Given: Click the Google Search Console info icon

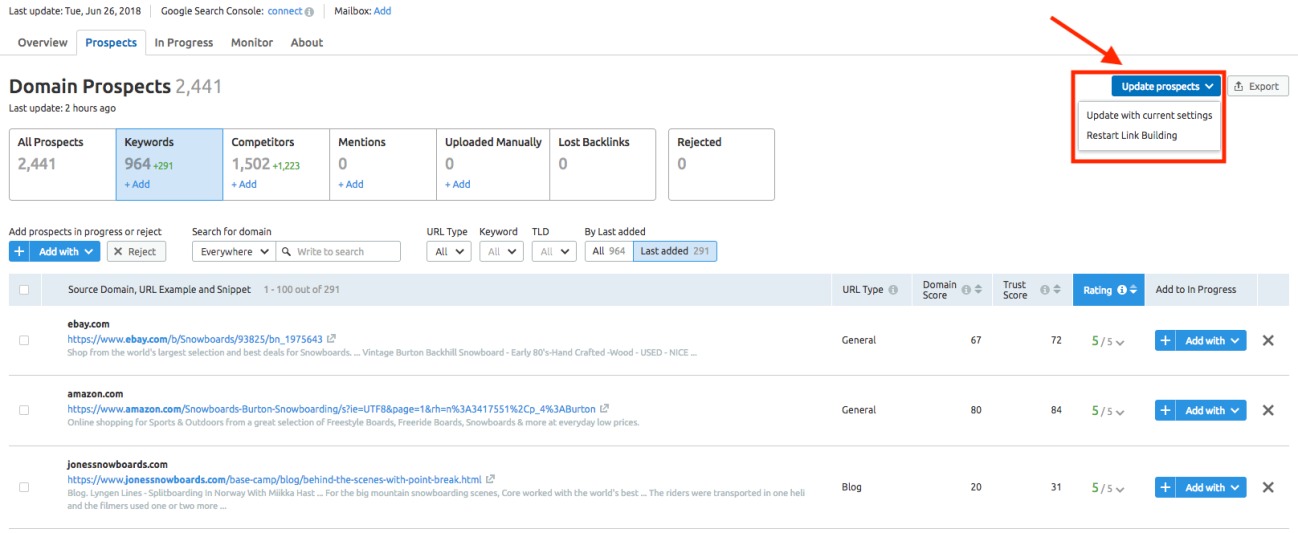Looking at the screenshot, I should point(309,12).
